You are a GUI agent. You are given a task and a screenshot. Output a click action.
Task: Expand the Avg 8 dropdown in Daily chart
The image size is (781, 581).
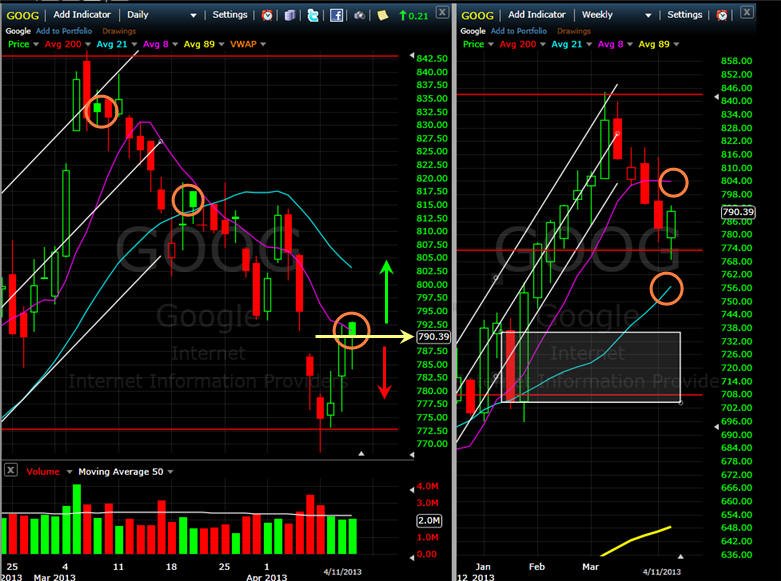175,44
